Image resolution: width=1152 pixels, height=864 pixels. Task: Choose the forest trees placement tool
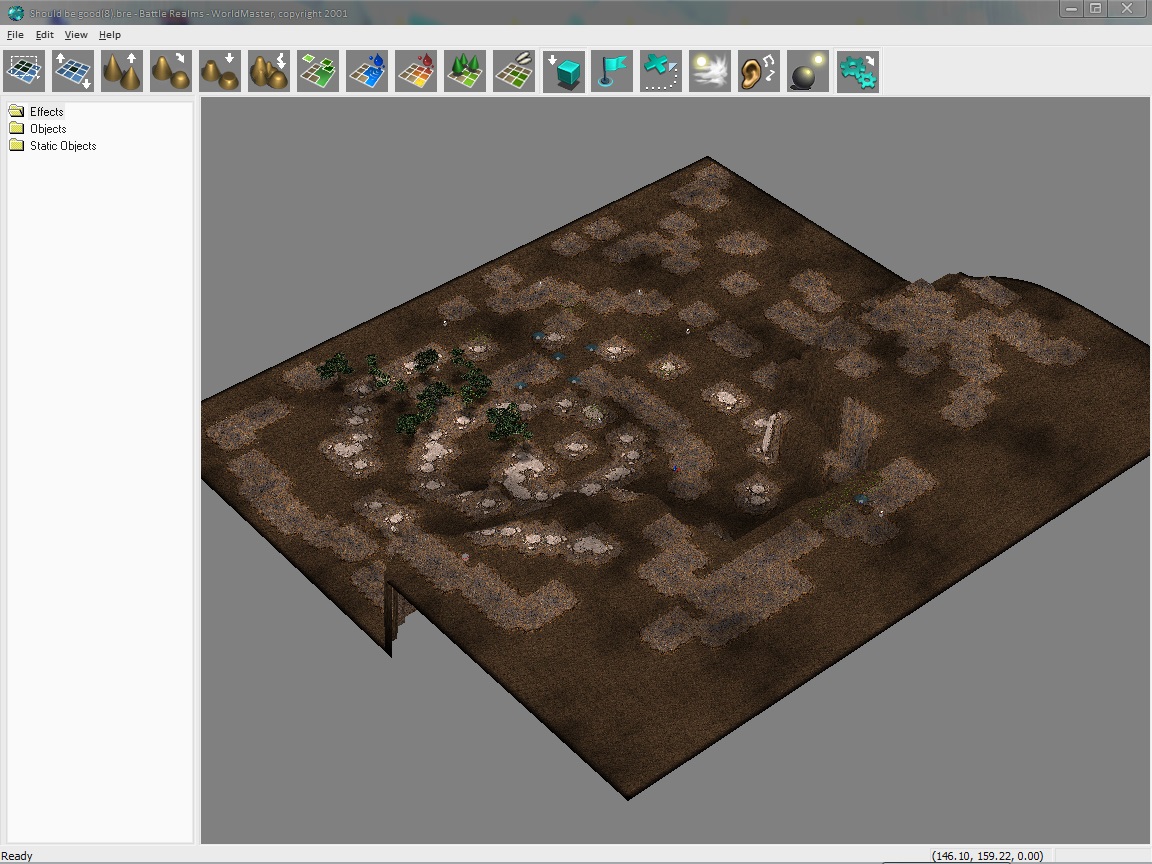point(465,71)
